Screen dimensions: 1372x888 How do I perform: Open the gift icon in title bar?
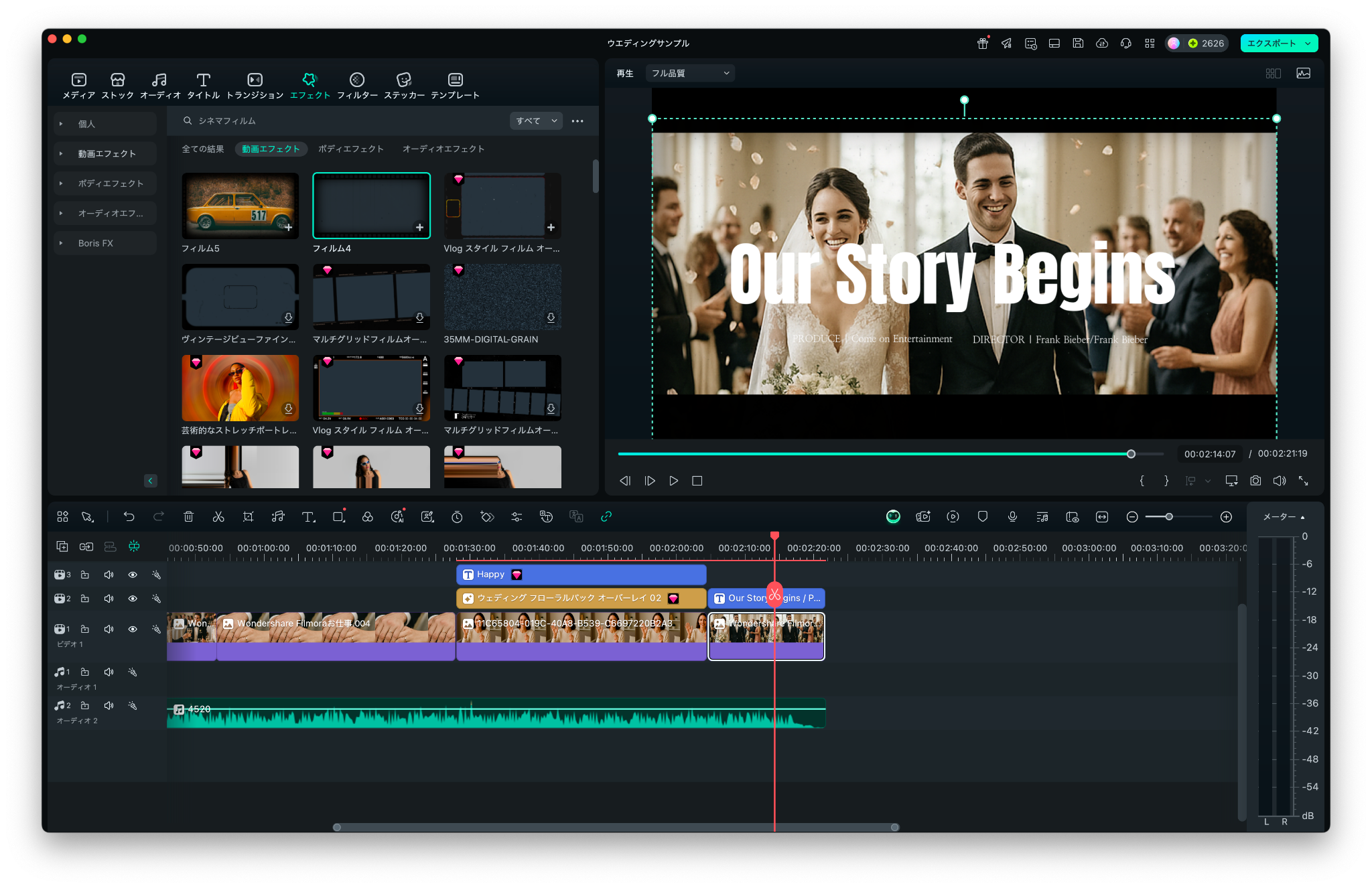[983, 43]
